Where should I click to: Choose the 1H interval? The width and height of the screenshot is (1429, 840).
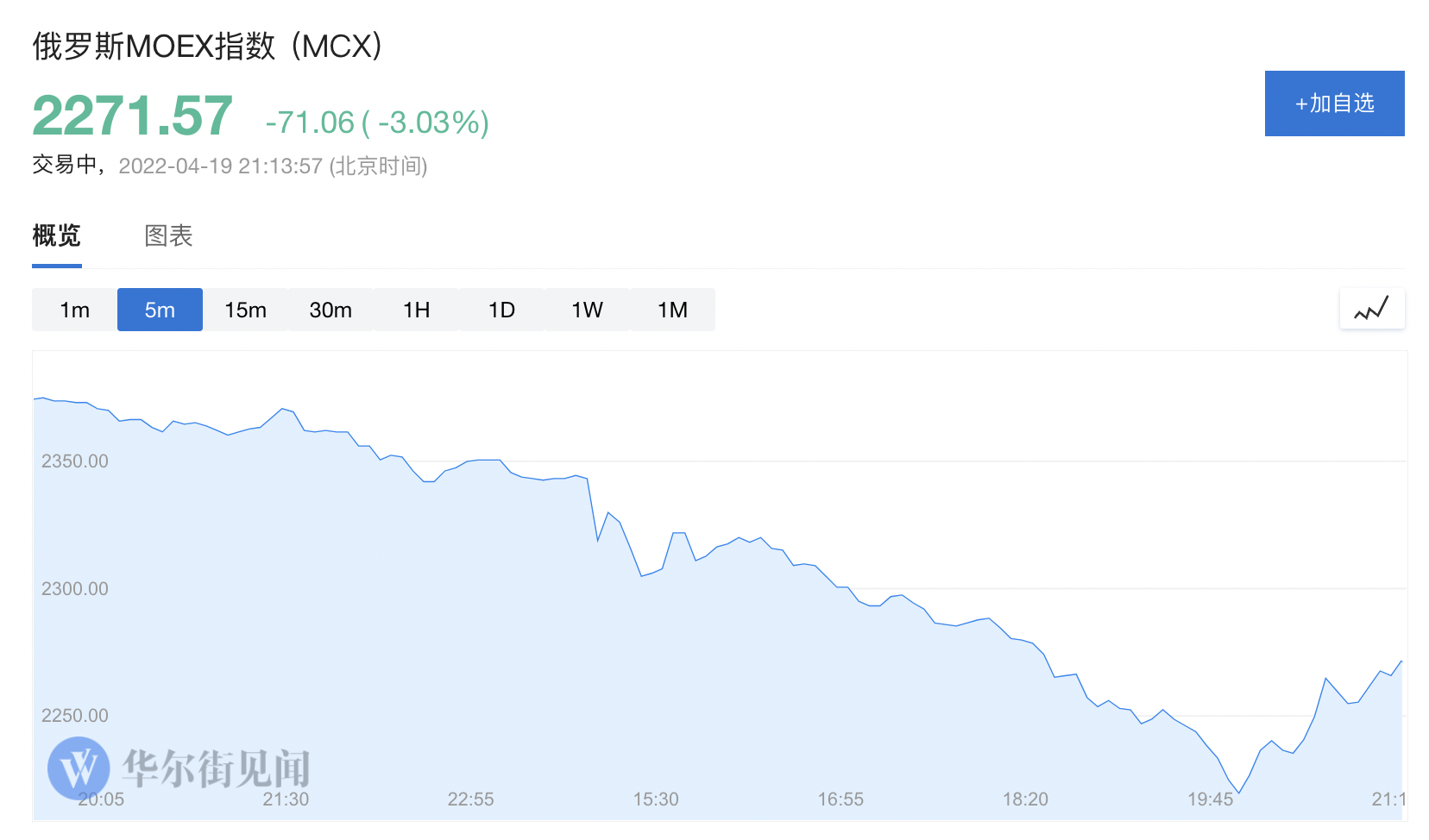point(416,310)
